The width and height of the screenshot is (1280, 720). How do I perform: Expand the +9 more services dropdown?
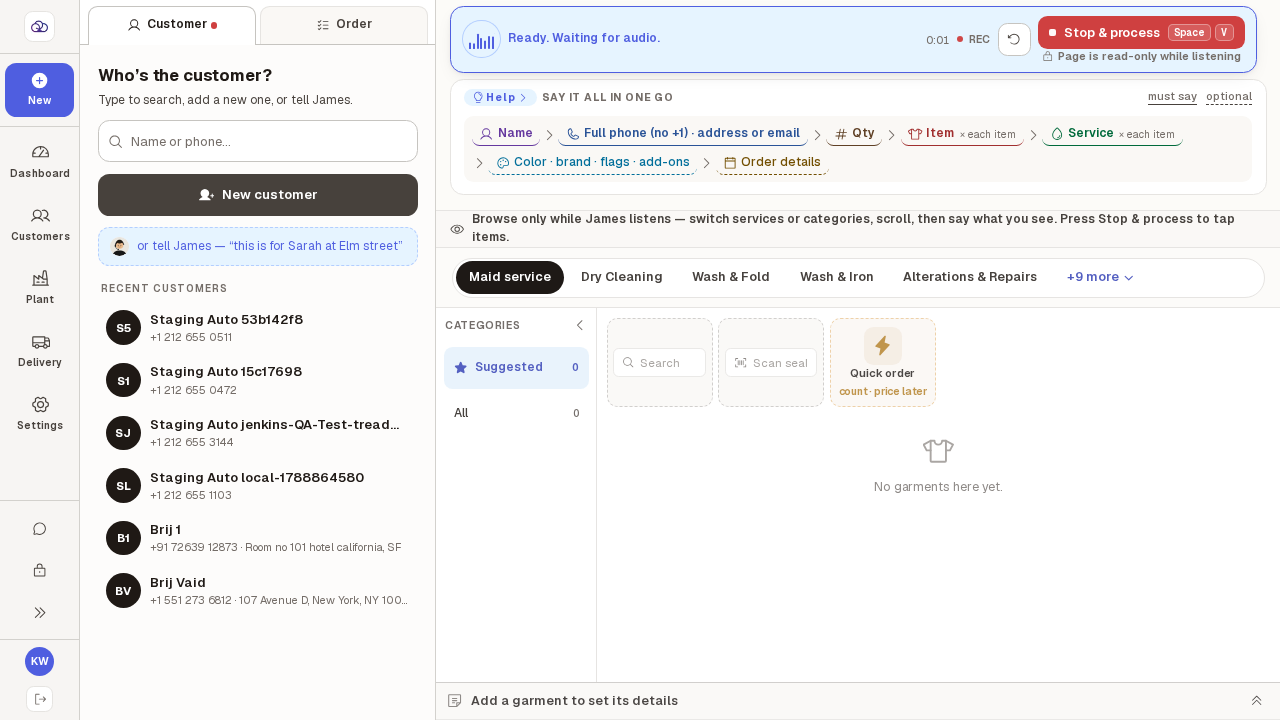[1100, 277]
